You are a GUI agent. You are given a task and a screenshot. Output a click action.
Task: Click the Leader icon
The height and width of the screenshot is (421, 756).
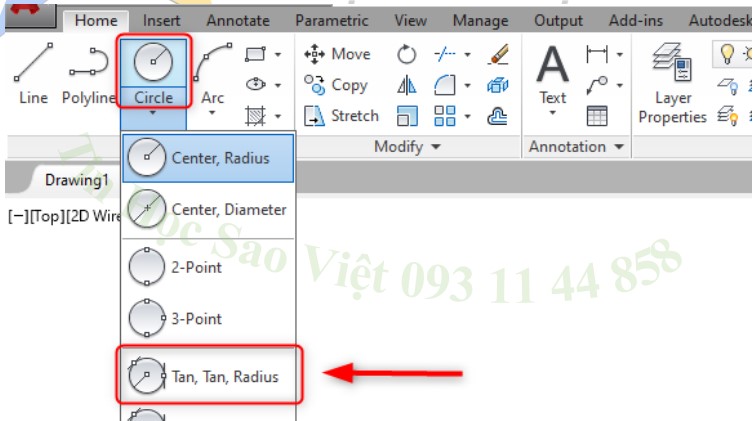(597, 85)
